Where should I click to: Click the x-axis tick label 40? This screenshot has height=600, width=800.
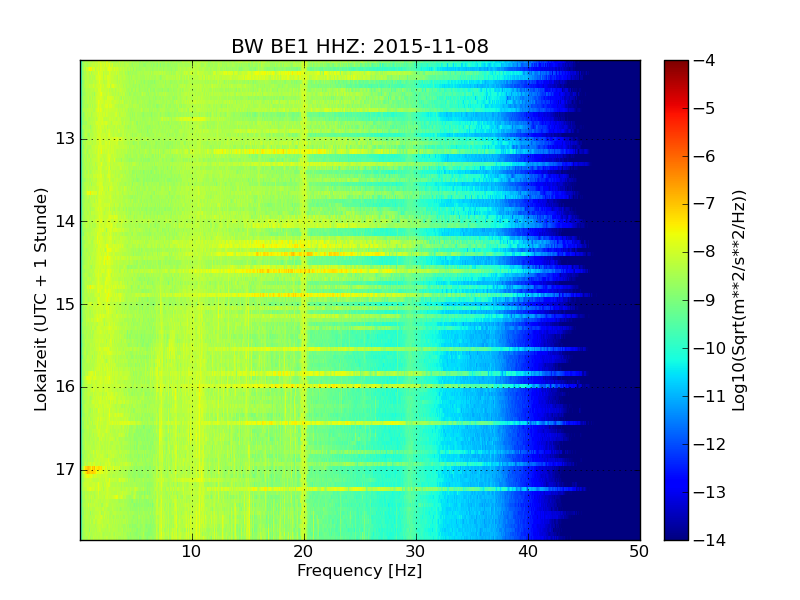tap(528, 552)
